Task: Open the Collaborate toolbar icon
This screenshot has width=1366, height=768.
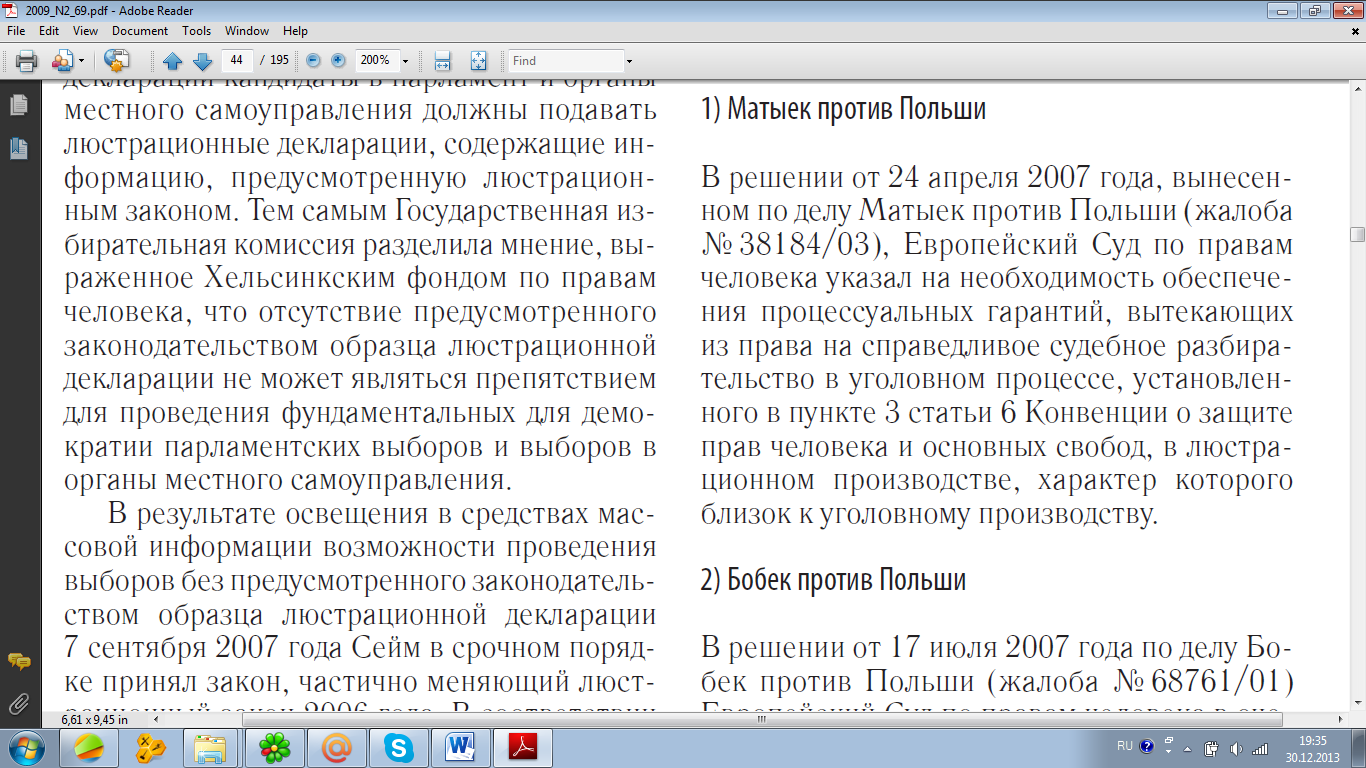Action: (63, 61)
